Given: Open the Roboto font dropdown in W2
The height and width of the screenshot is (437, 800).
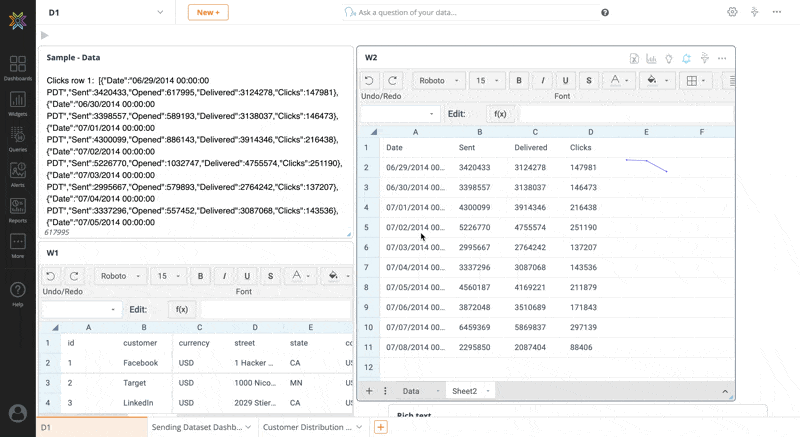Looking at the screenshot, I should pyautogui.click(x=439, y=81).
